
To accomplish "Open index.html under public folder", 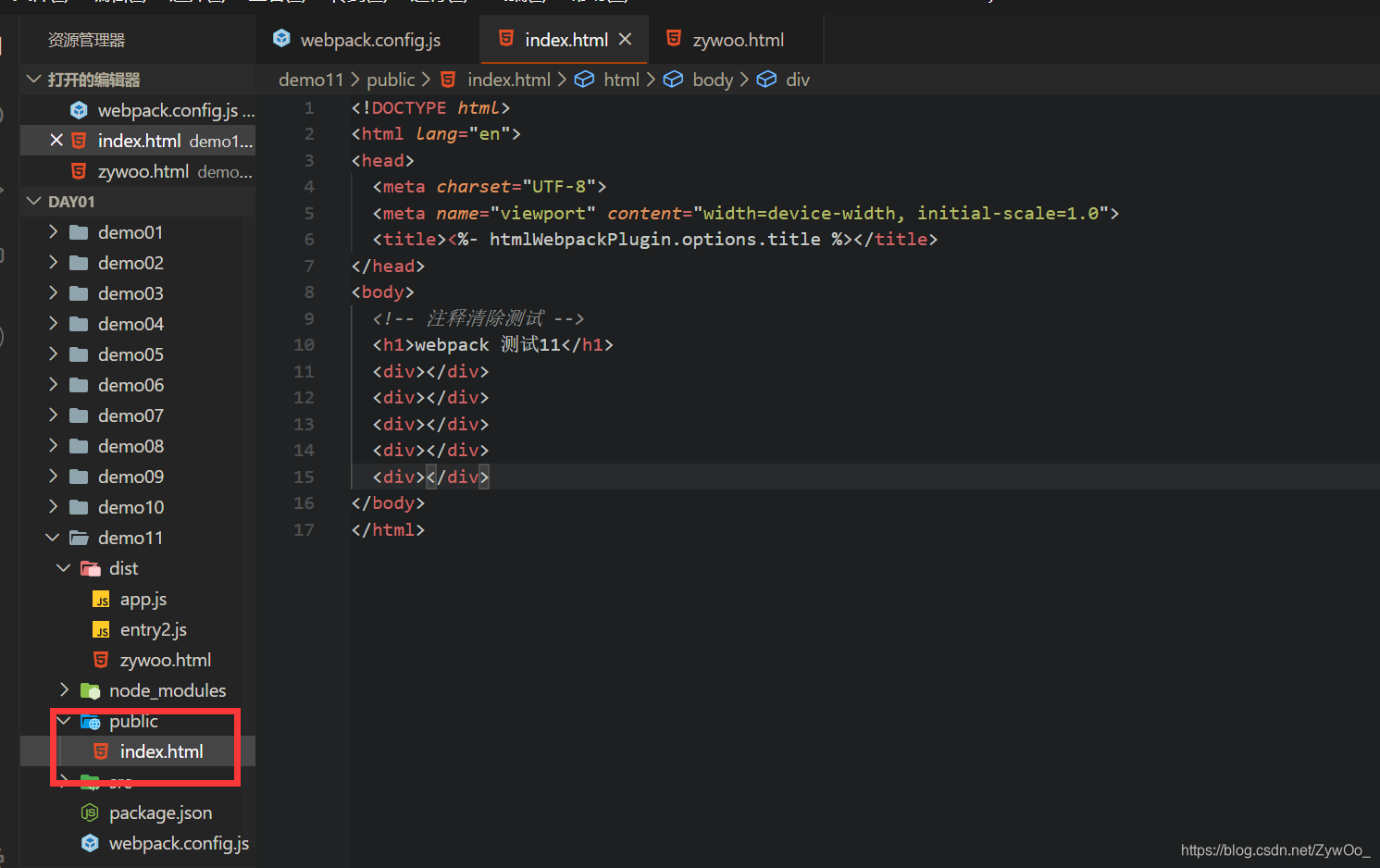I will click(x=161, y=751).
